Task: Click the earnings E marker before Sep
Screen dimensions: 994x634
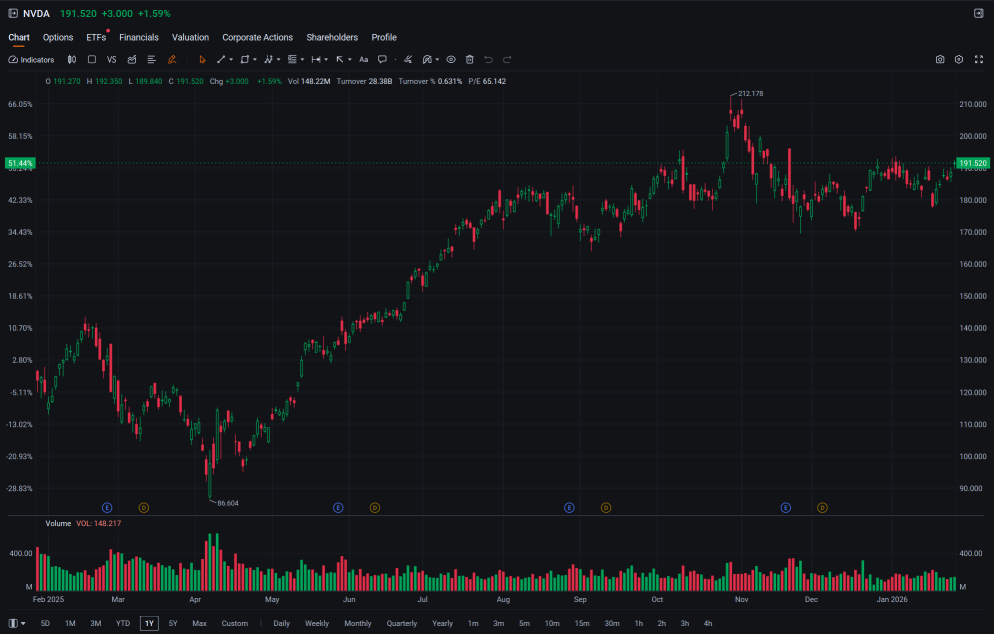Action: coord(569,508)
